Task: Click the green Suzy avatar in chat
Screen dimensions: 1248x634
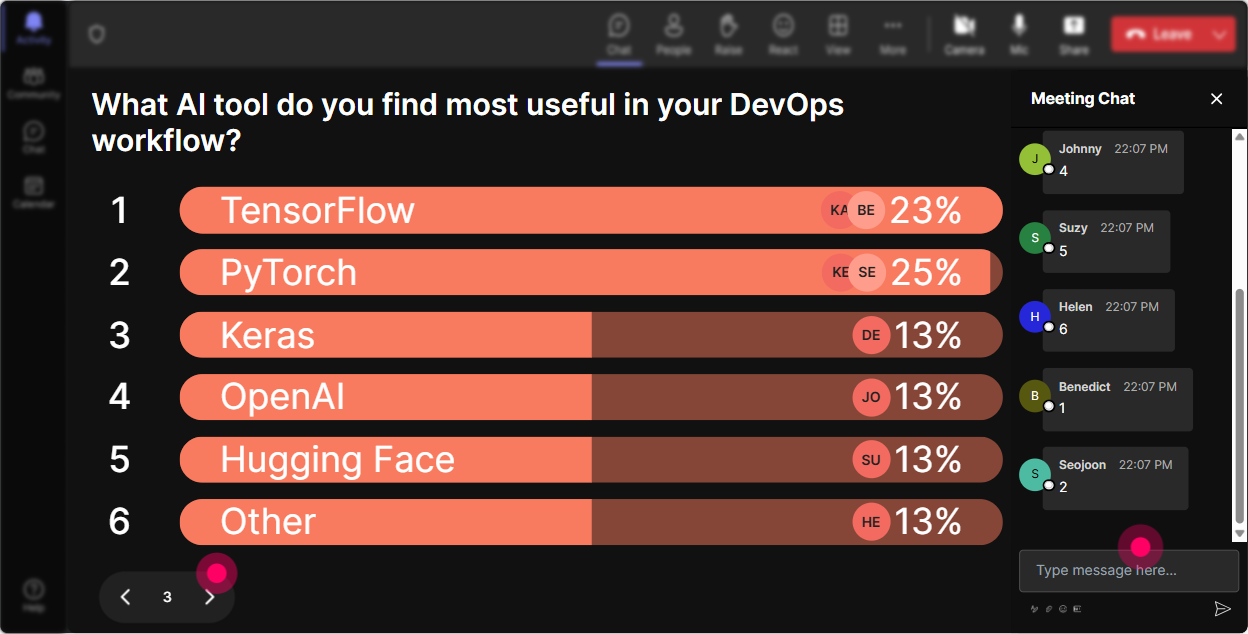Action: 1035,238
